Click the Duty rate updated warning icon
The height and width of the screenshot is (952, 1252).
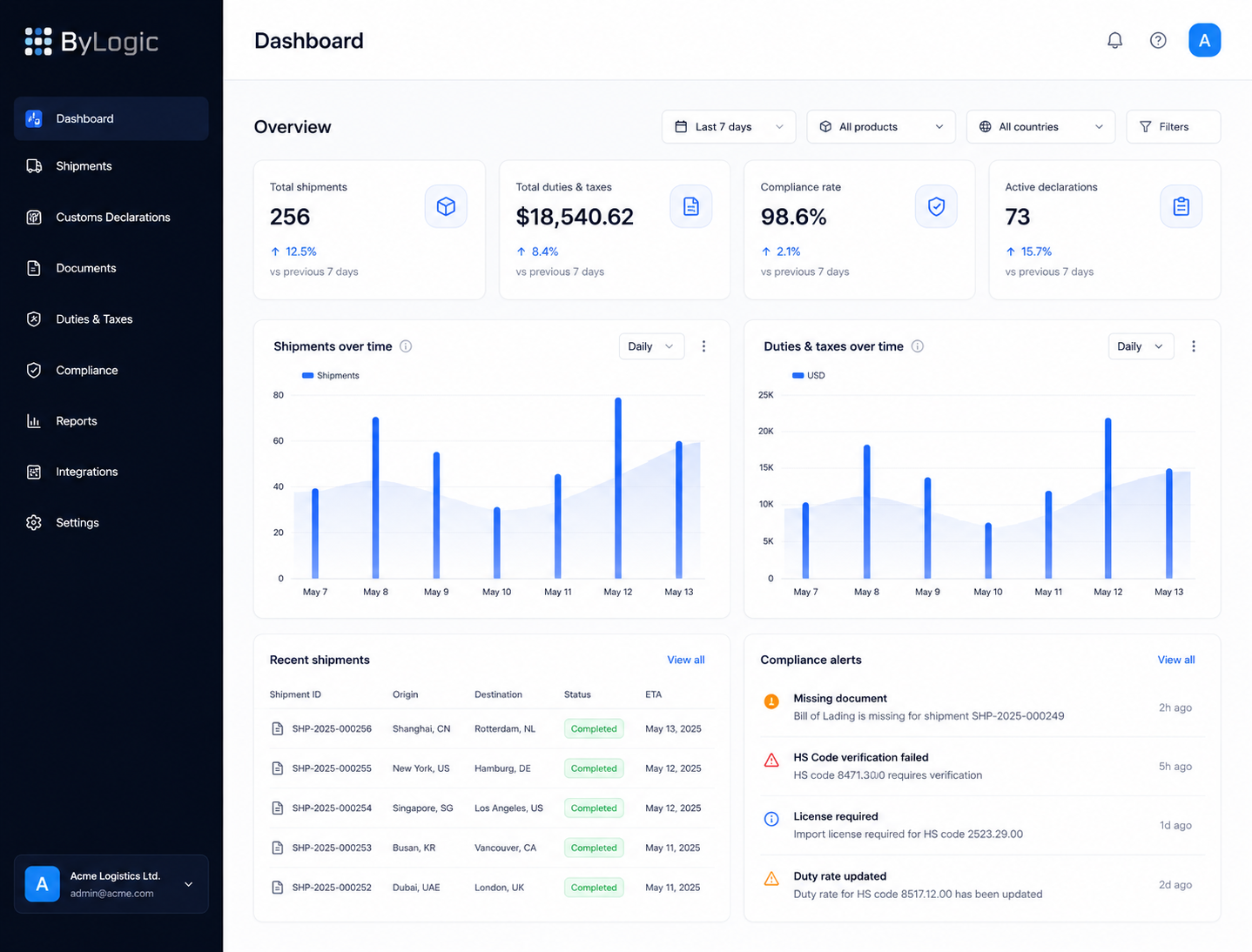[x=771, y=879]
